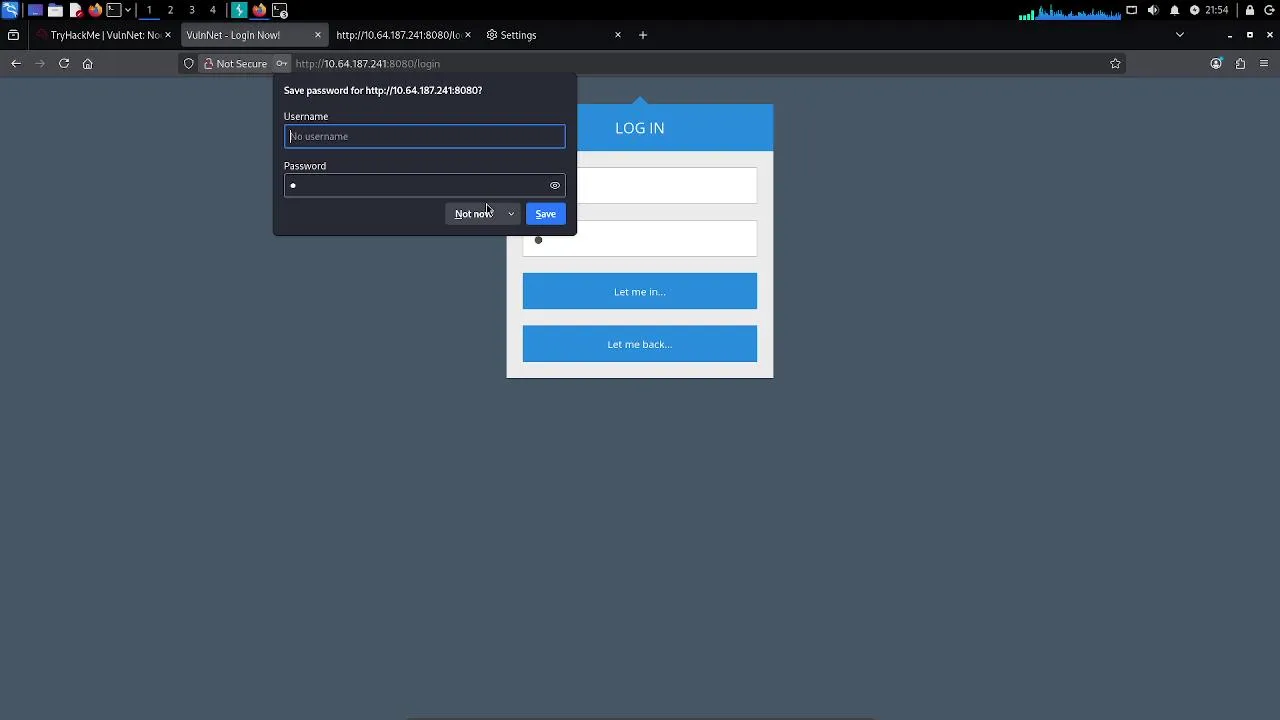Open the terminal emulator launcher
Image resolution: width=1280 pixels, height=720 pixels.
coord(114,10)
